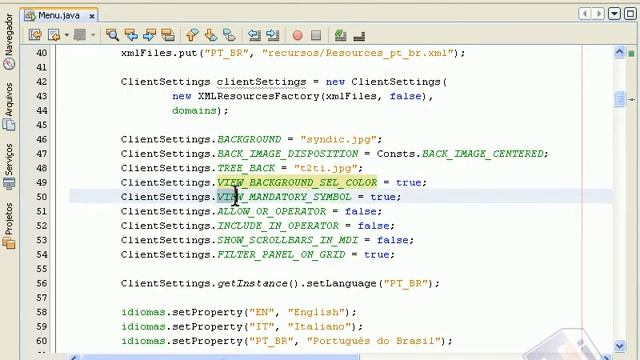
Task: Click getInstance() on line 56
Action: click(258, 283)
